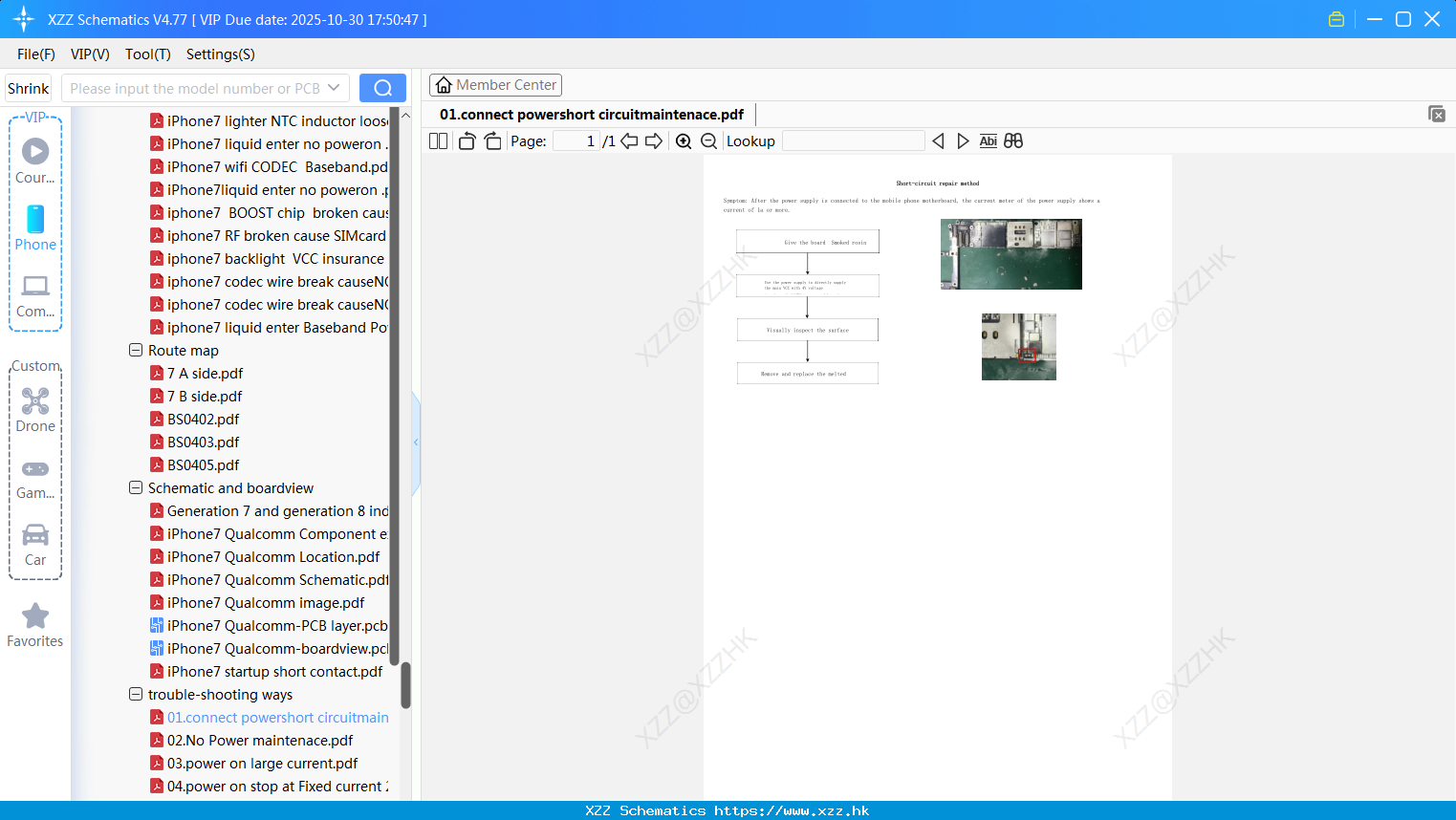The width and height of the screenshot is (1456, 820).
Task: Open 04.power on stop at Fixed current
Action: pos(270,787)
